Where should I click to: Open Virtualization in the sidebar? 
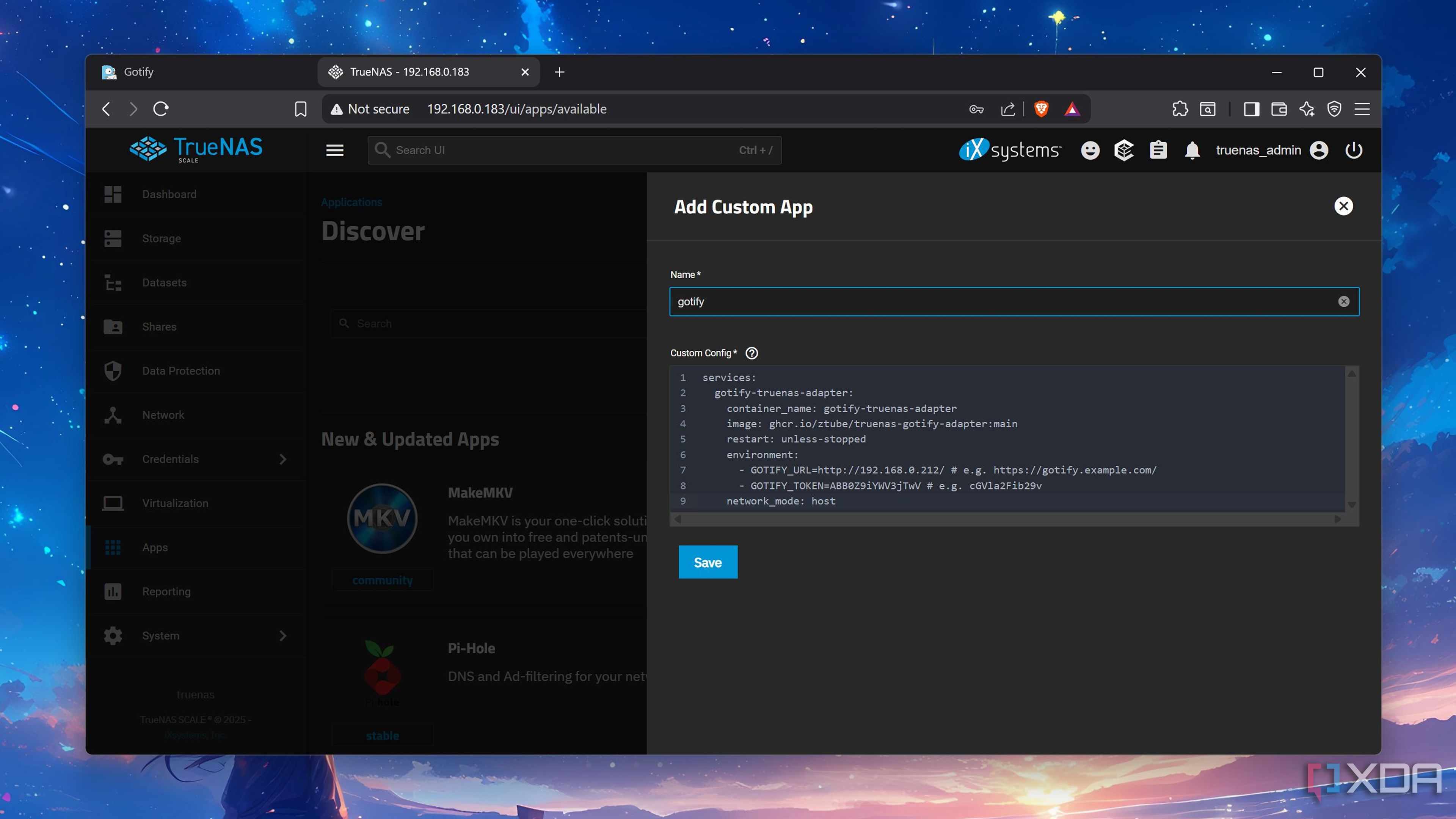coord(196,503)
